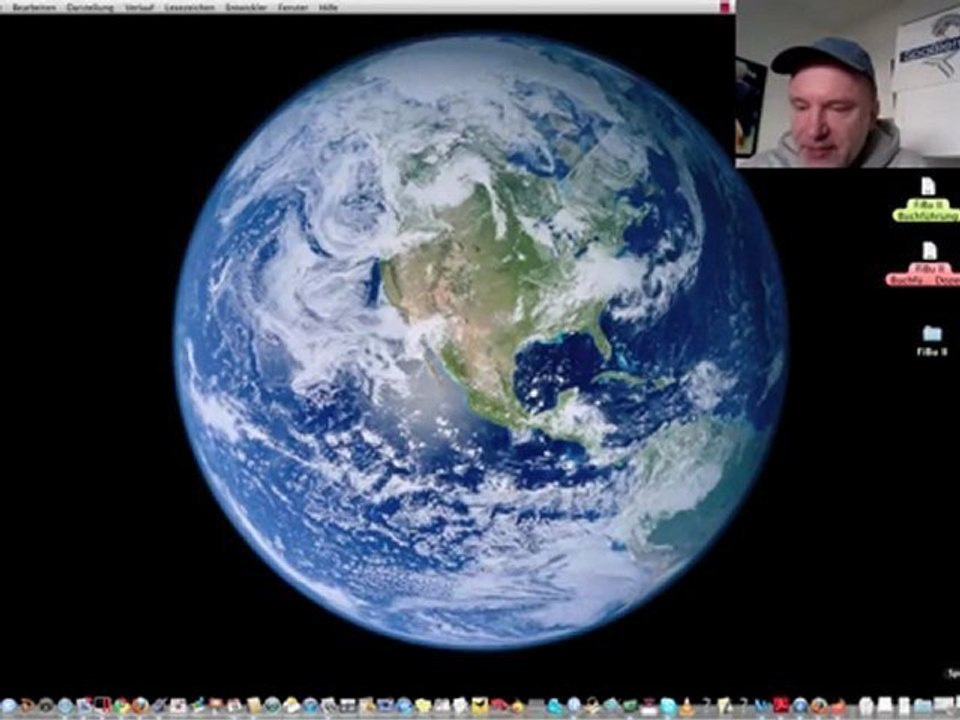Click the webcam video overlay of the presenter
Viewport: 960px width, 720px height.
coord(847,84)
